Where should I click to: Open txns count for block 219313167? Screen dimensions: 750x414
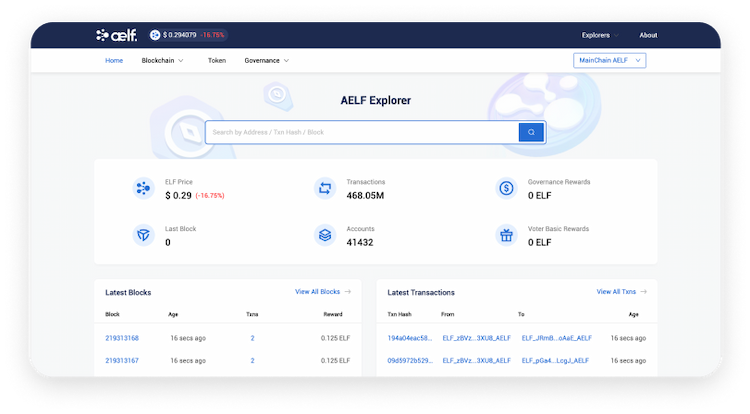[x=252, y=360]
